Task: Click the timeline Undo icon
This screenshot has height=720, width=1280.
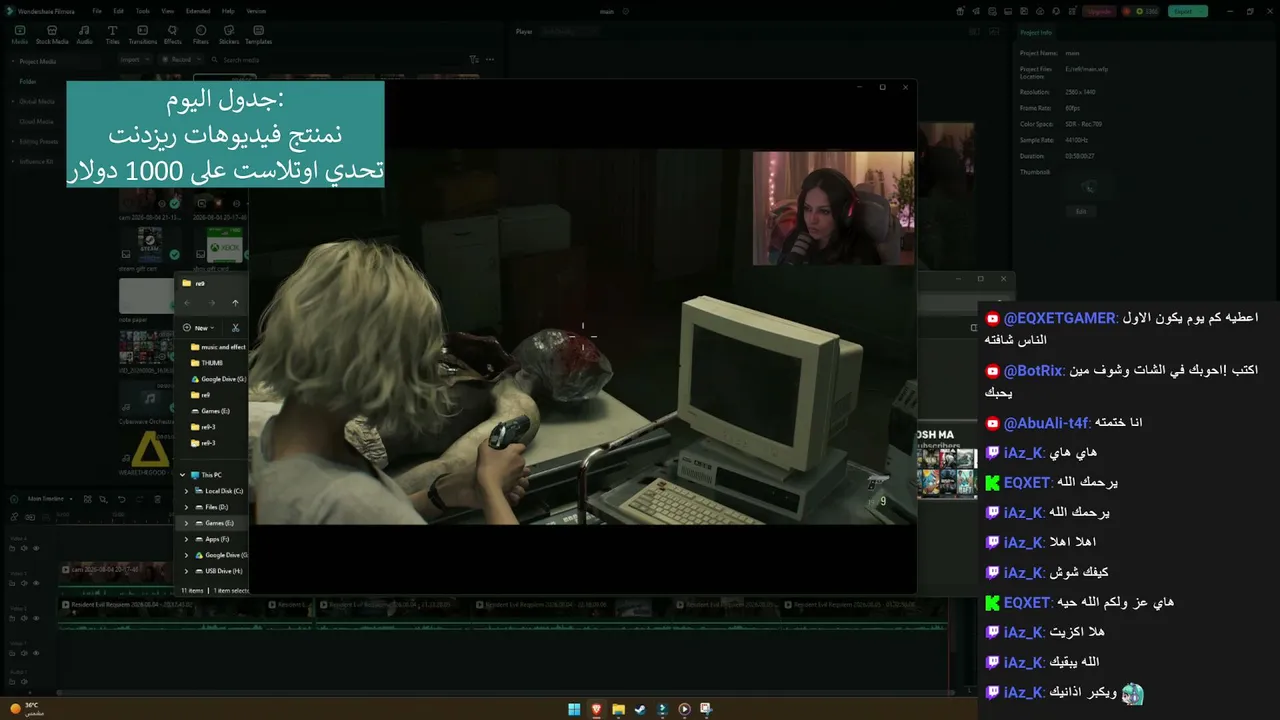Action: pos(122,499)
